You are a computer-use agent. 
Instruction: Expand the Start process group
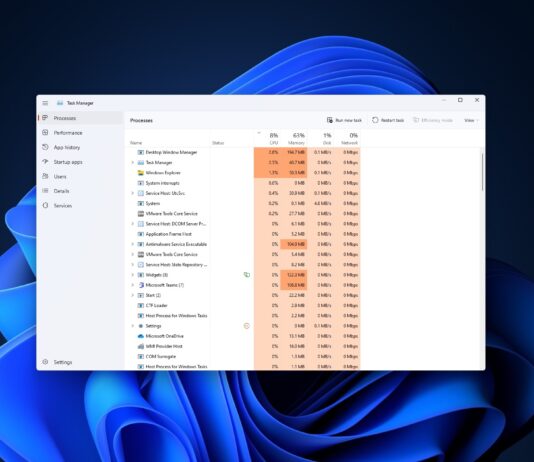[x=132, y=295]
